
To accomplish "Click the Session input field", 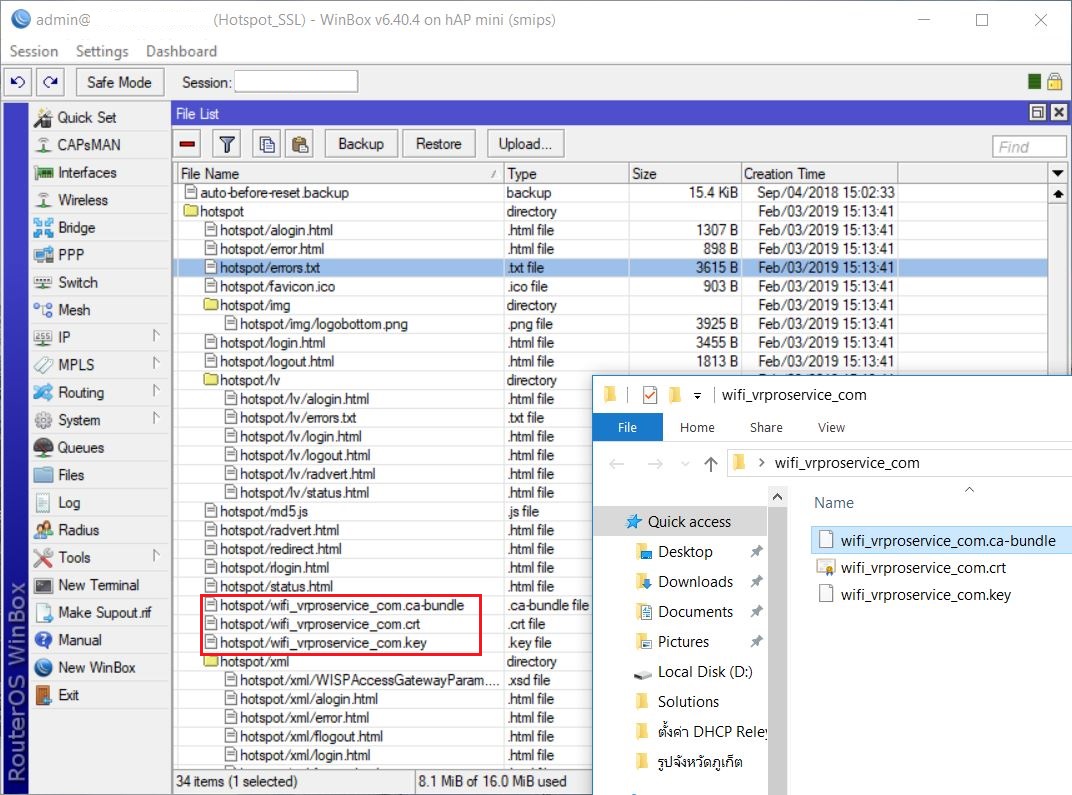I will coord(296,81).
